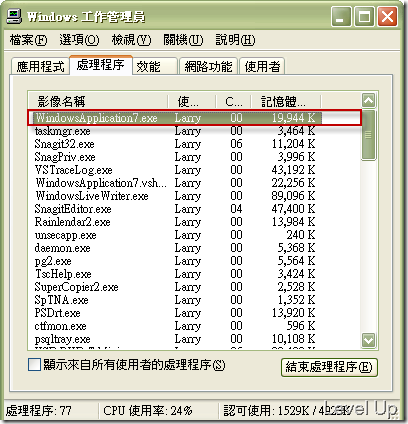Select the taskmgr.exe process
The width and height of the screenshot is (408, 424).
point(62,131)
